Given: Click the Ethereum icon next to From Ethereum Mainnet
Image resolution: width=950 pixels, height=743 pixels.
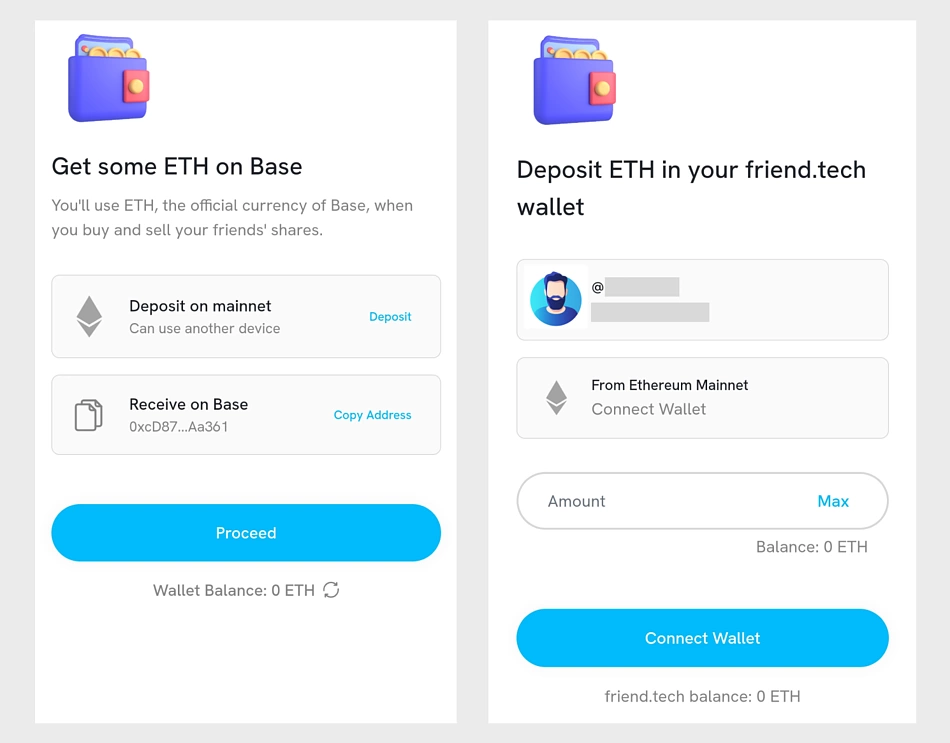Looking at the screenshot, I should coord(556,397).
